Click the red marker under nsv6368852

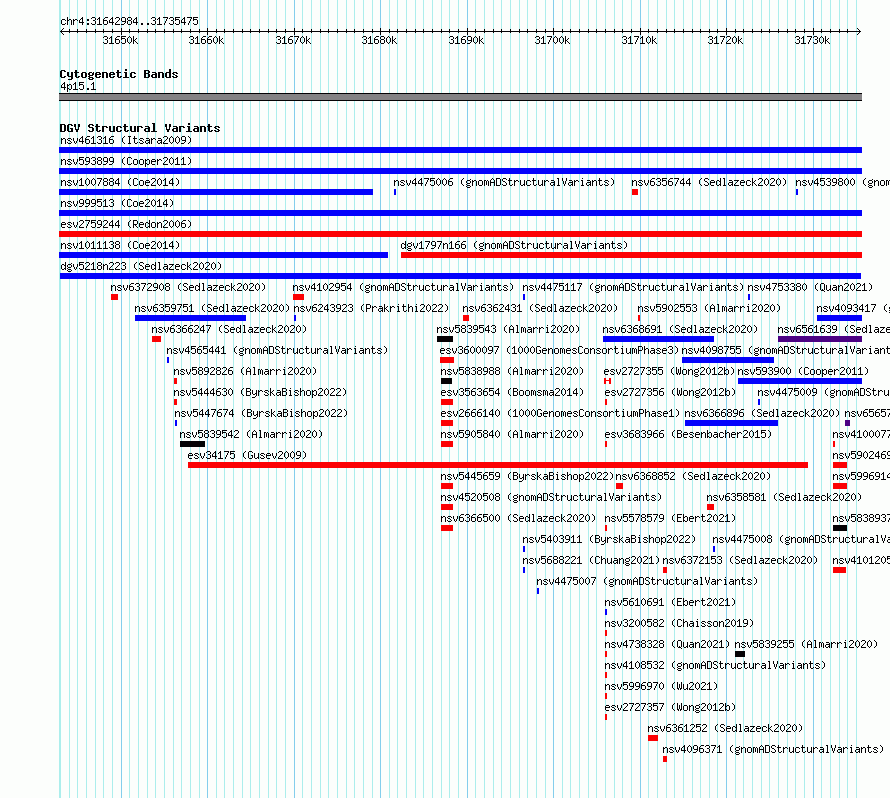click(x=619, y=486)
